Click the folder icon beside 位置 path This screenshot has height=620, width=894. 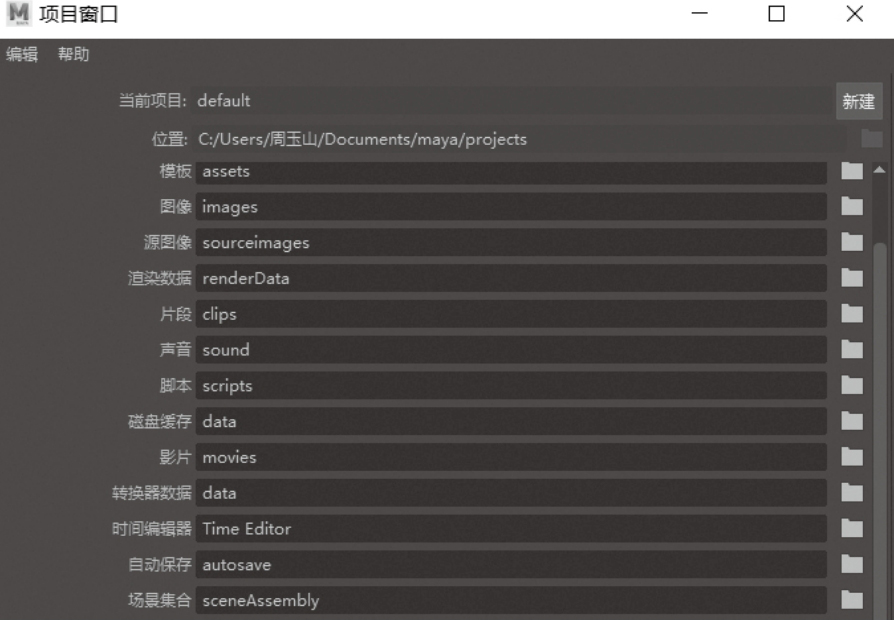[871, 139]
